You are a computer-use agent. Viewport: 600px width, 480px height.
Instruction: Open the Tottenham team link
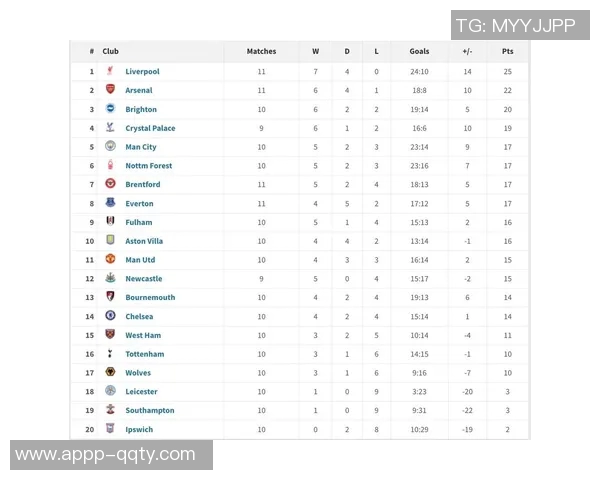145,354
